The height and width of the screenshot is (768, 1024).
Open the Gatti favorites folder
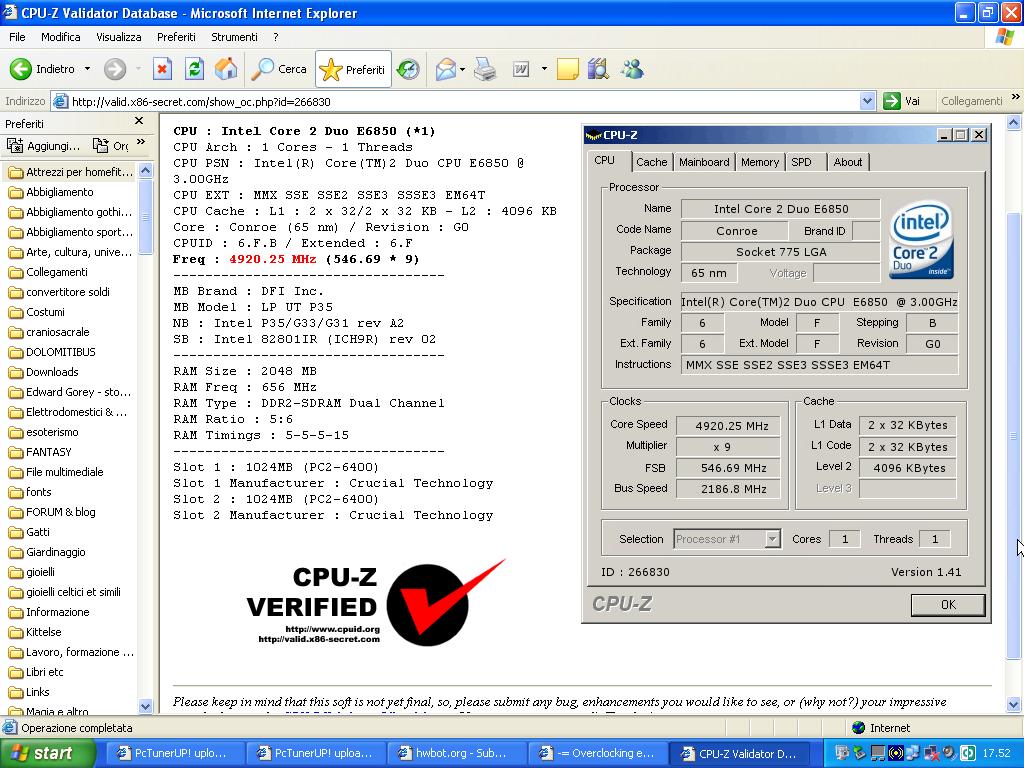(x=29, y=532)
